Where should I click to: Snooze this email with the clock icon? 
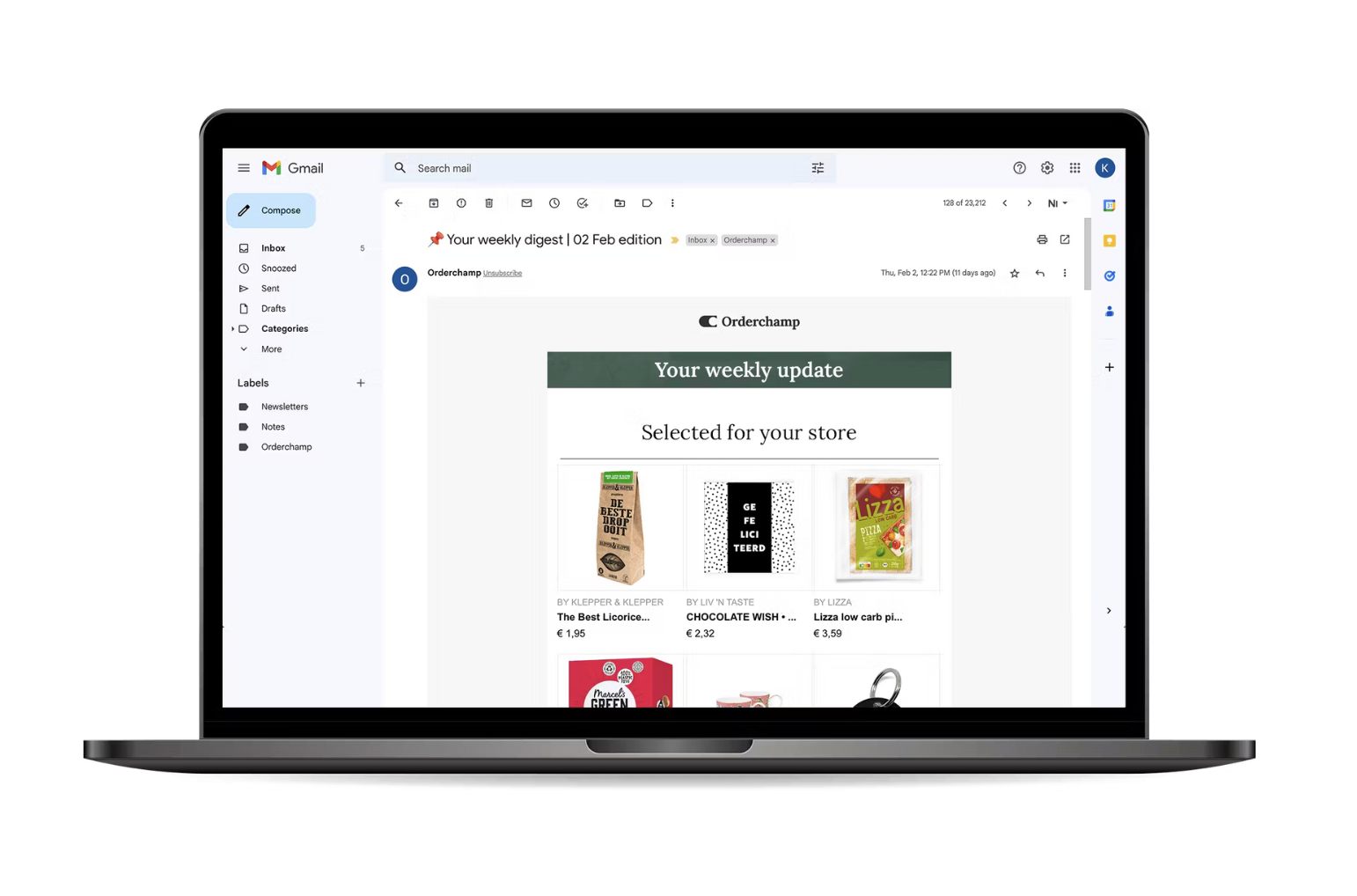554,203
